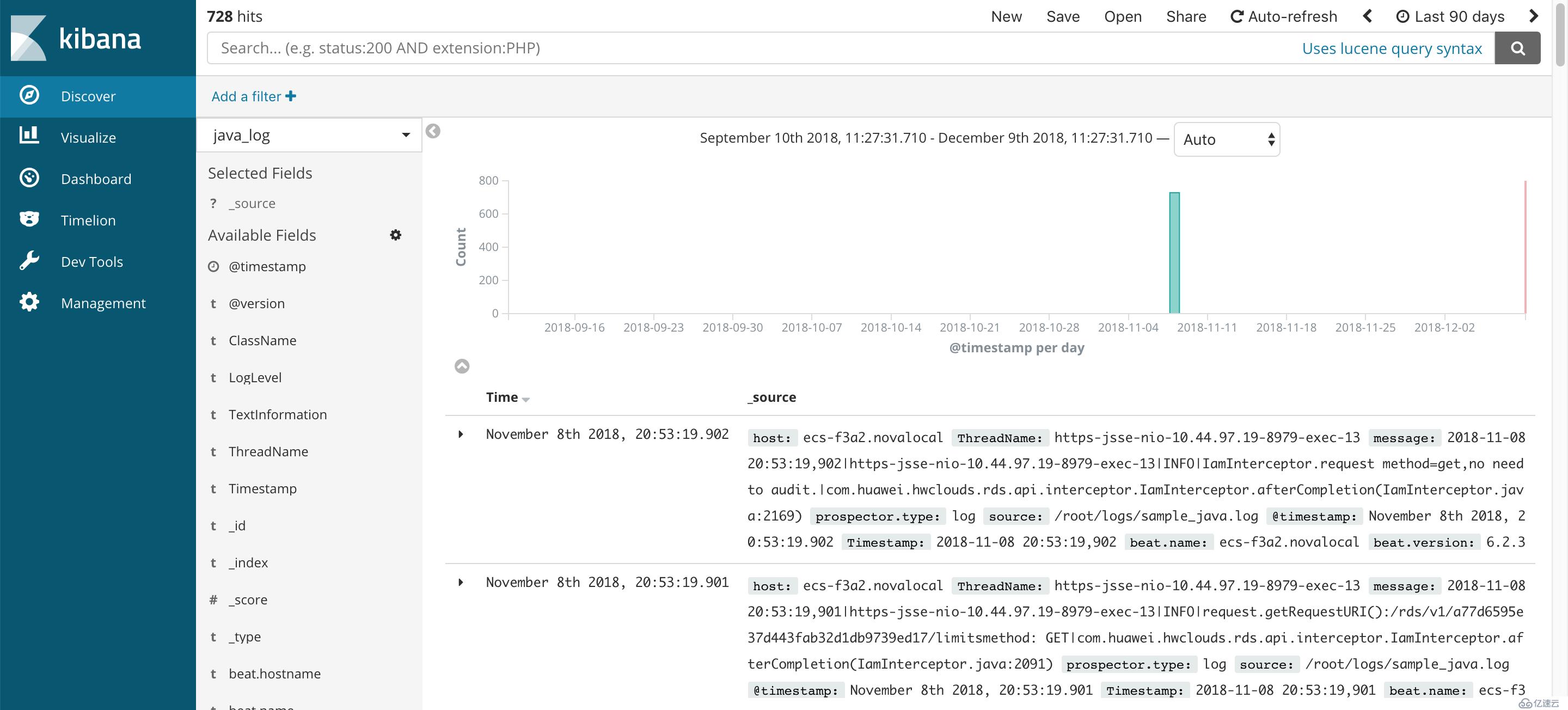Toggle the TextInformation field visibility
The width and height of the screenshot is (1568, 710).
tap(277, 413)
